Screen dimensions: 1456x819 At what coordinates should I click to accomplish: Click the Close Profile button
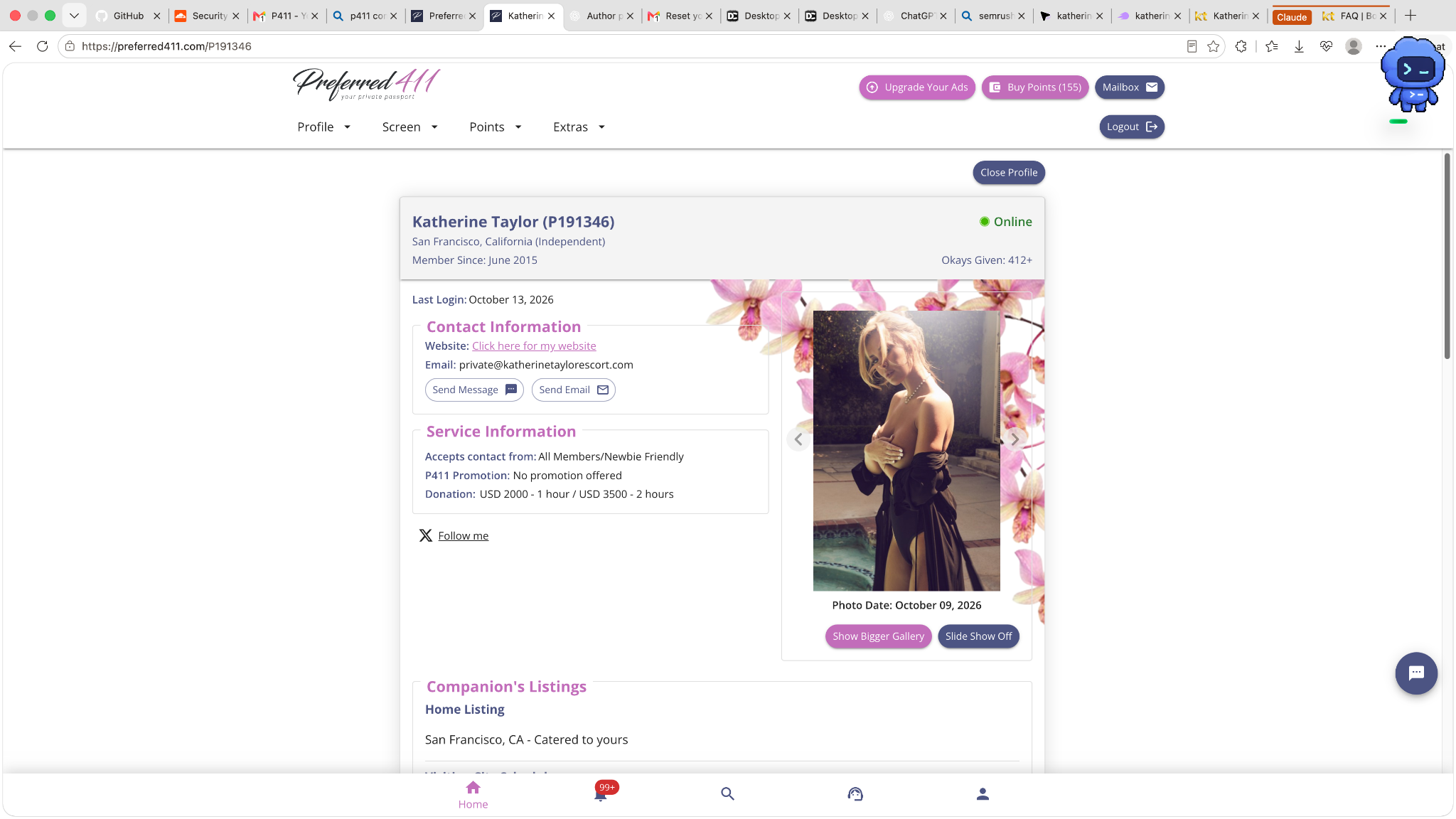point(1009,173)
